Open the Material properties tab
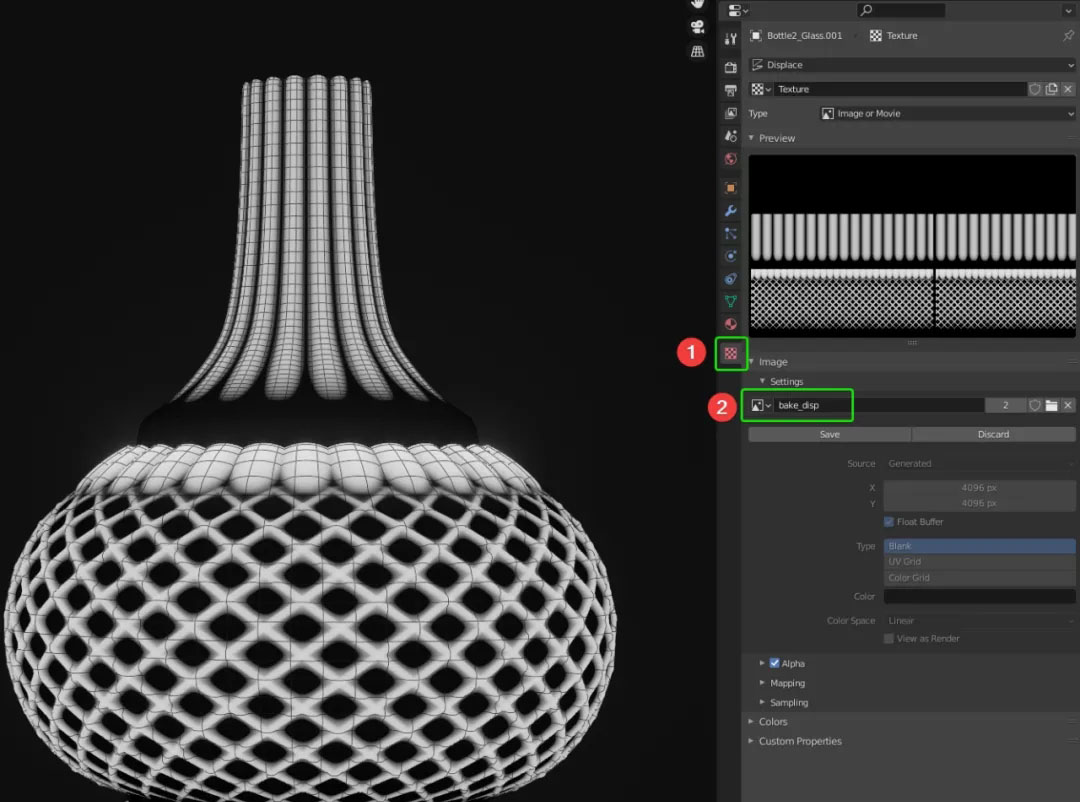1080x802 pixels. pyautogui.click(x=731, y=324)
